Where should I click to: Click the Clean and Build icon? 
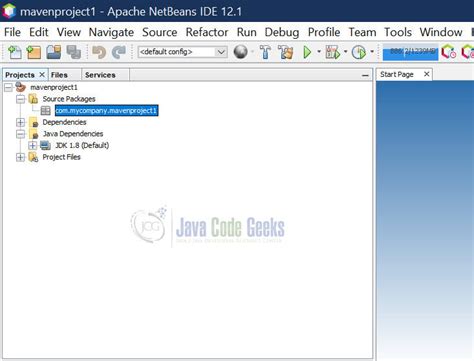click(x=286, y=52)
